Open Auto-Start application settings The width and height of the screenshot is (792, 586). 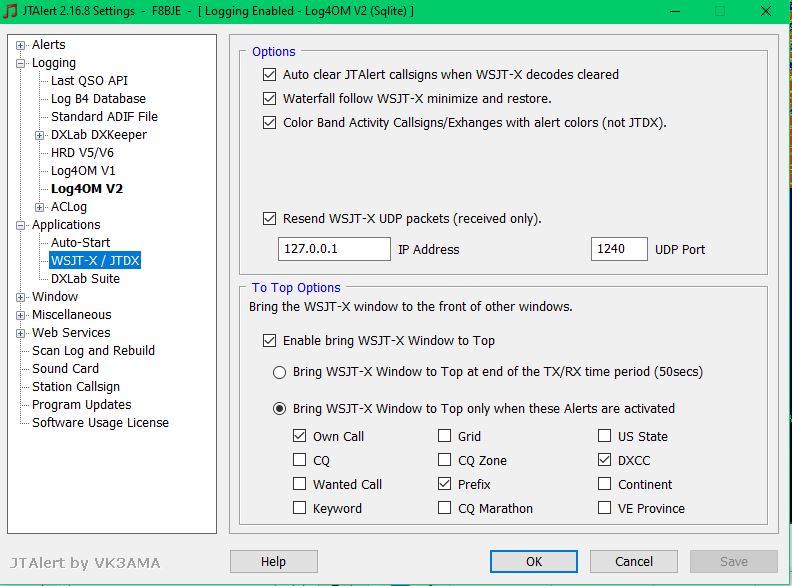80,242
